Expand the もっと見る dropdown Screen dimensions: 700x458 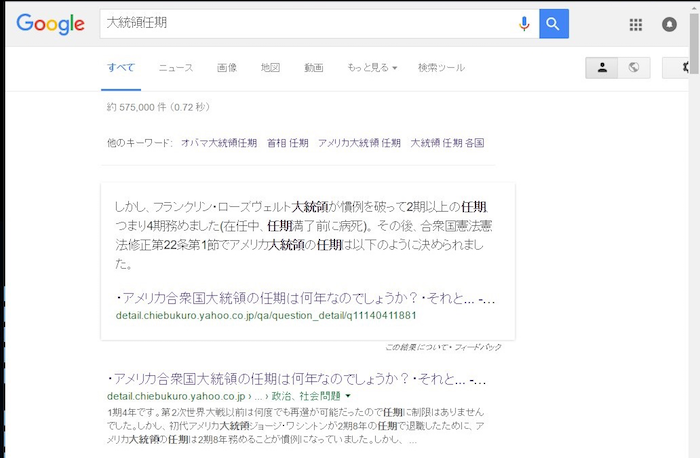pos(372,68)
